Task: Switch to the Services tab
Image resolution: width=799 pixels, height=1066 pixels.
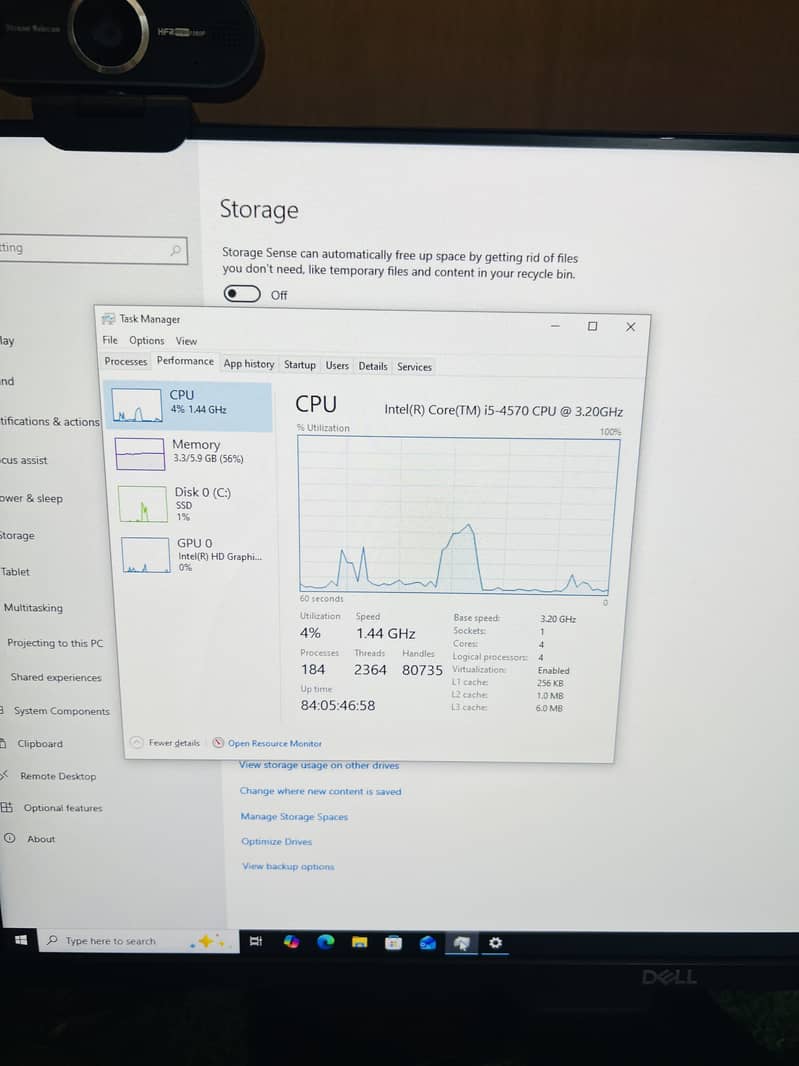Action: [414, 367]
